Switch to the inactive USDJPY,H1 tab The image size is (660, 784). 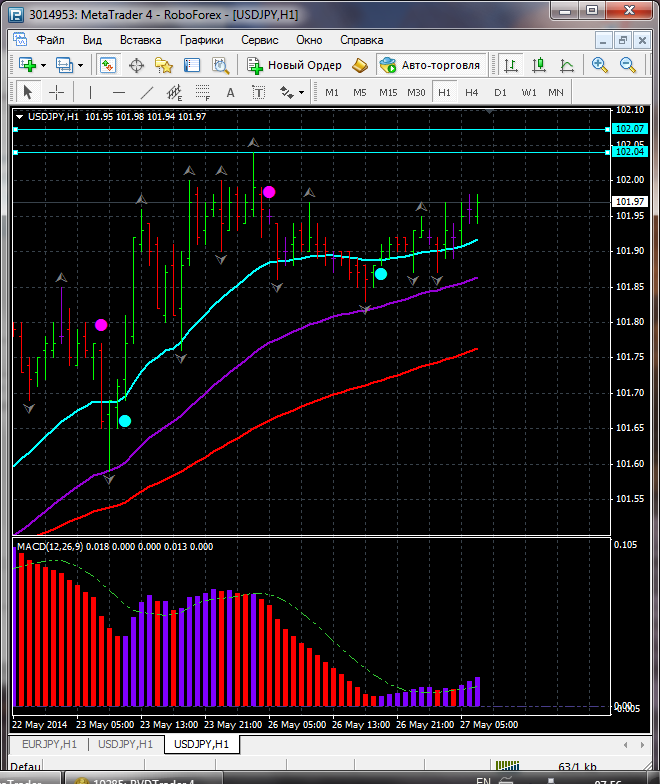click(125, 744)
